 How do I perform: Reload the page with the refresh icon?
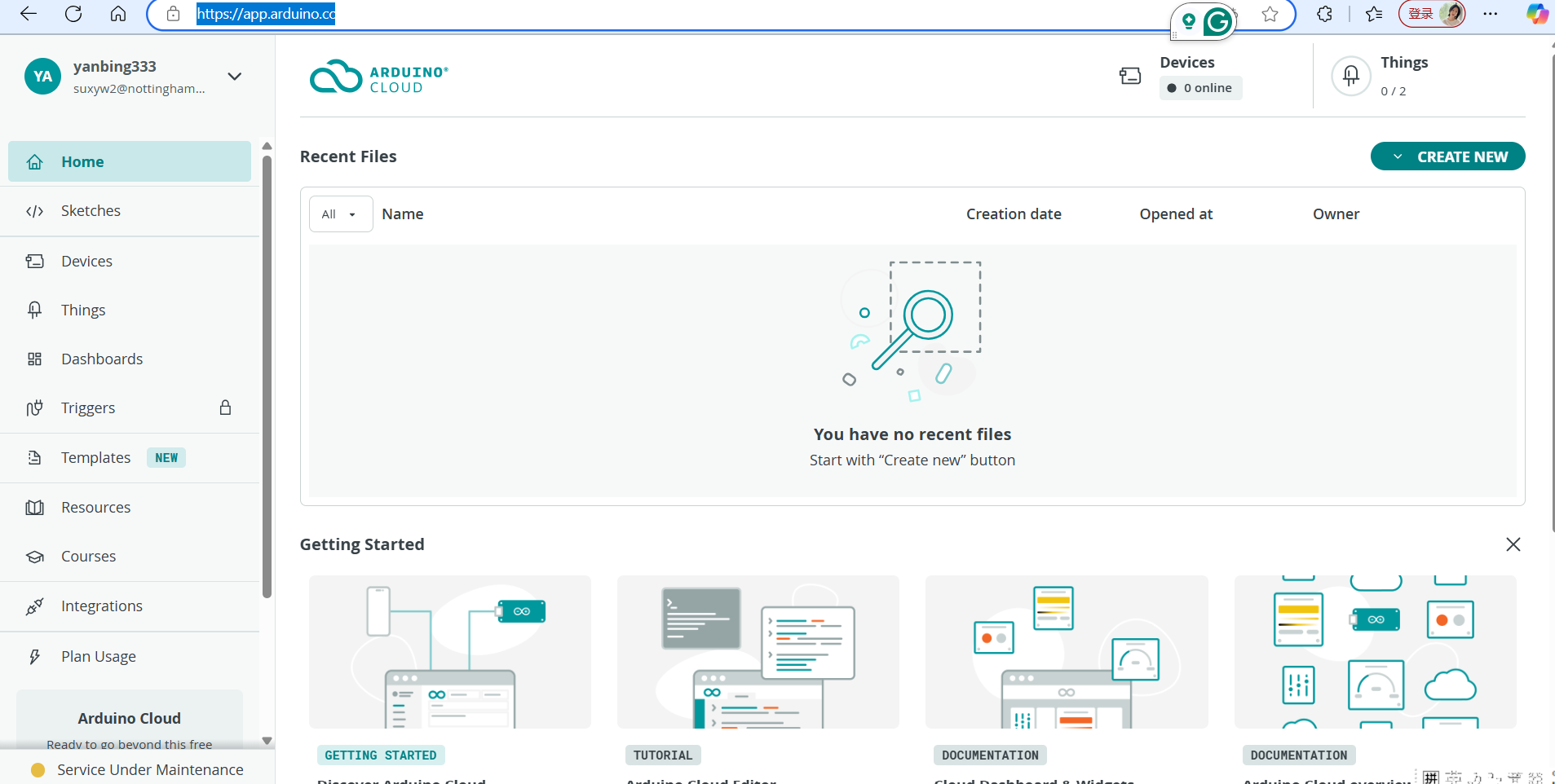click(73, 14)
